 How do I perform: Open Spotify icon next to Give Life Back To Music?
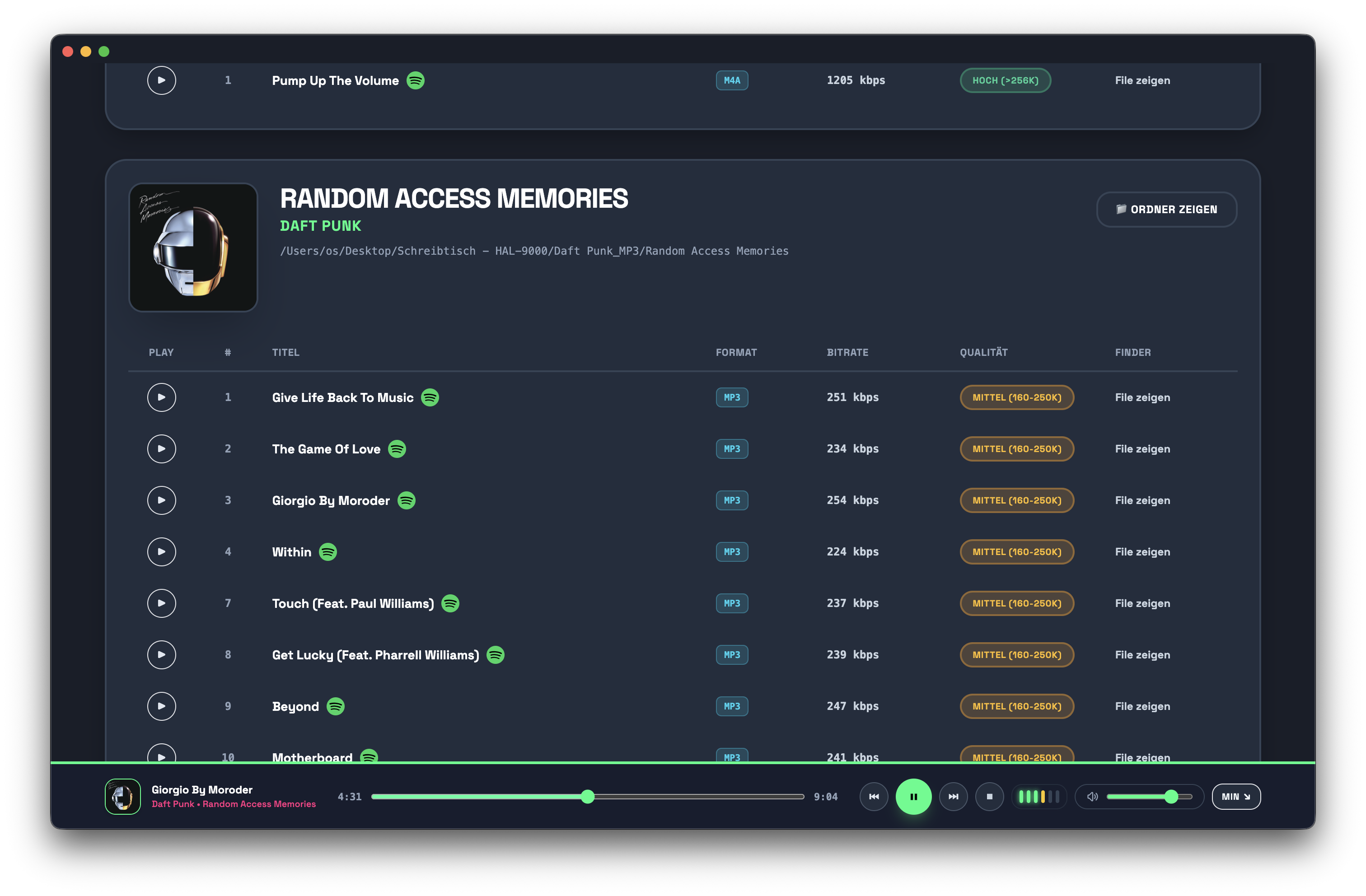coord(430,397)
